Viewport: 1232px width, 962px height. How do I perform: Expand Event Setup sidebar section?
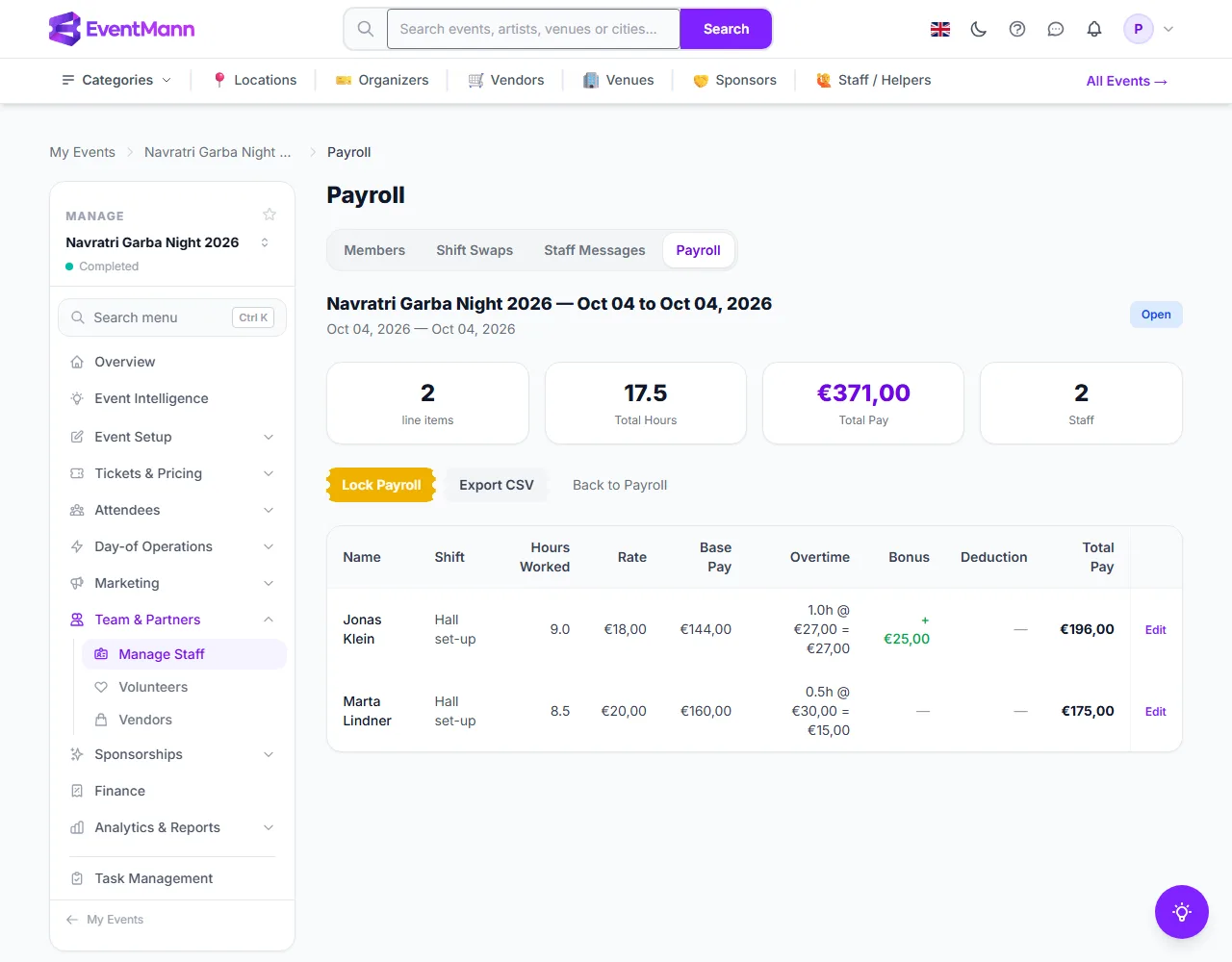pyautogui.click(x=172, y=437)
